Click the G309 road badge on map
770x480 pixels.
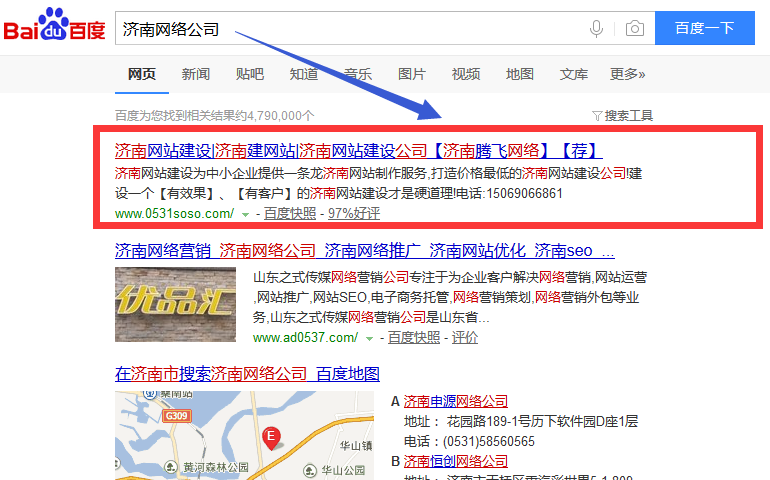tap(176, 416)
